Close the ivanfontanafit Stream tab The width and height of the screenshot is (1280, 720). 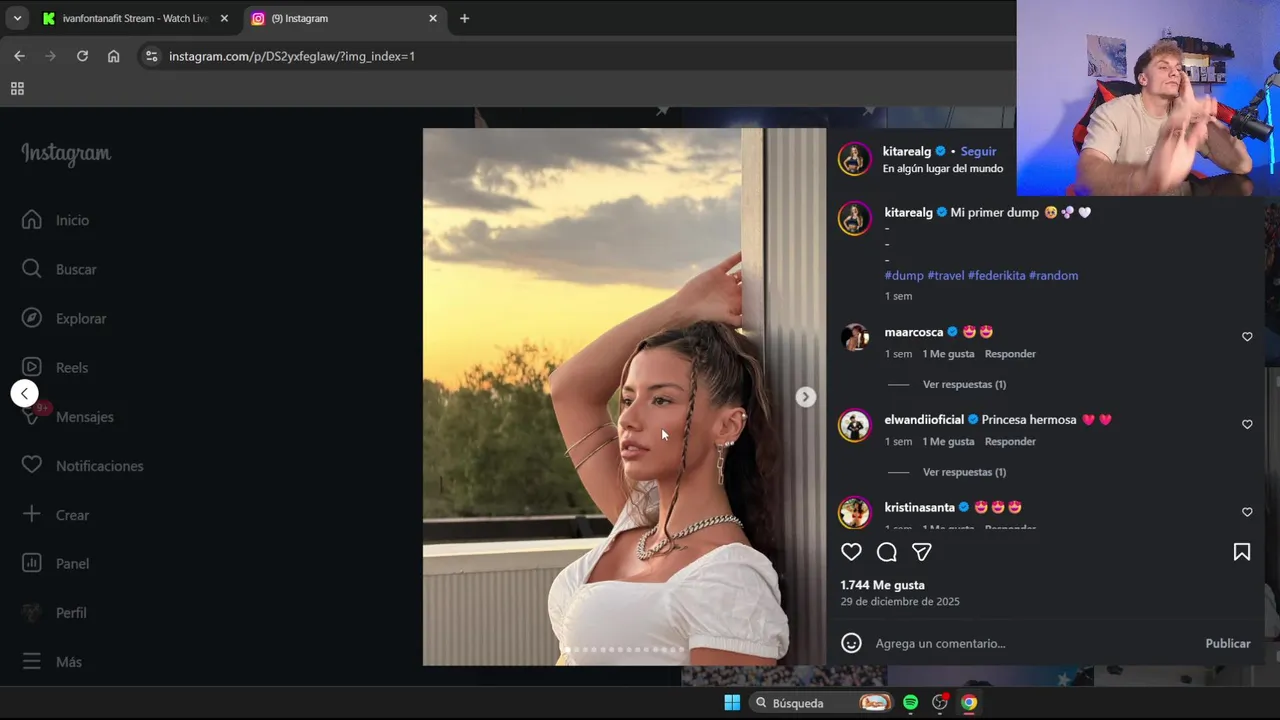click(224, 18)
